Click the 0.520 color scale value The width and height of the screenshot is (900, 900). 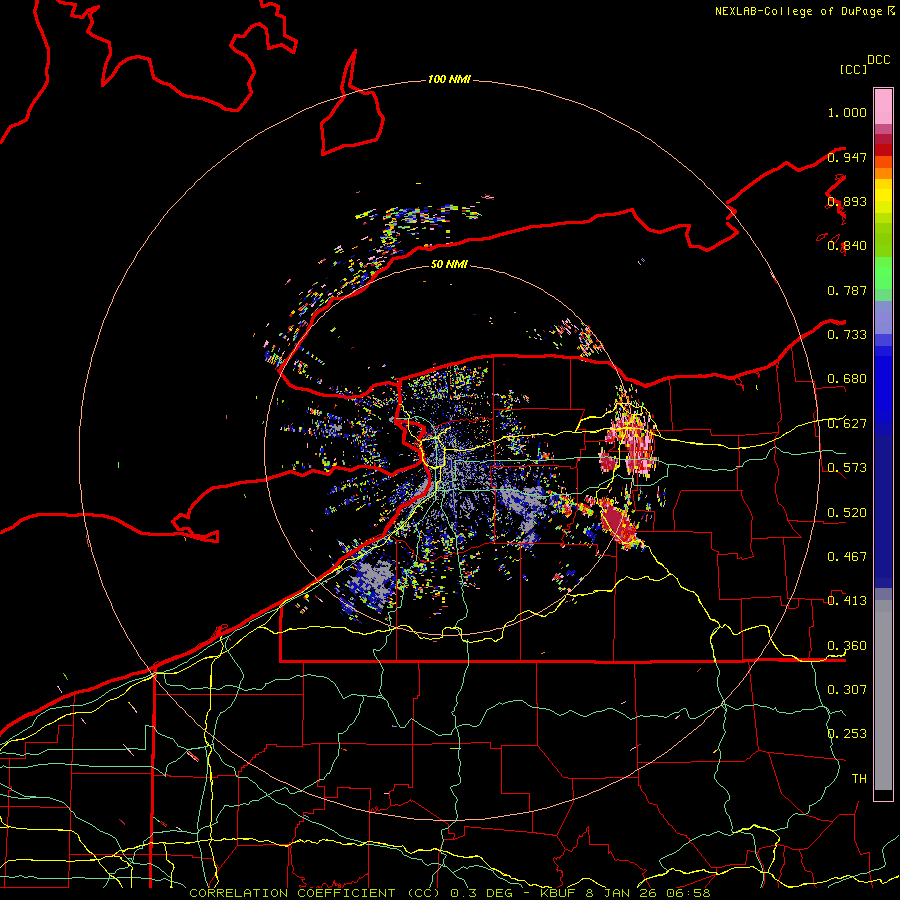[847, 513]
